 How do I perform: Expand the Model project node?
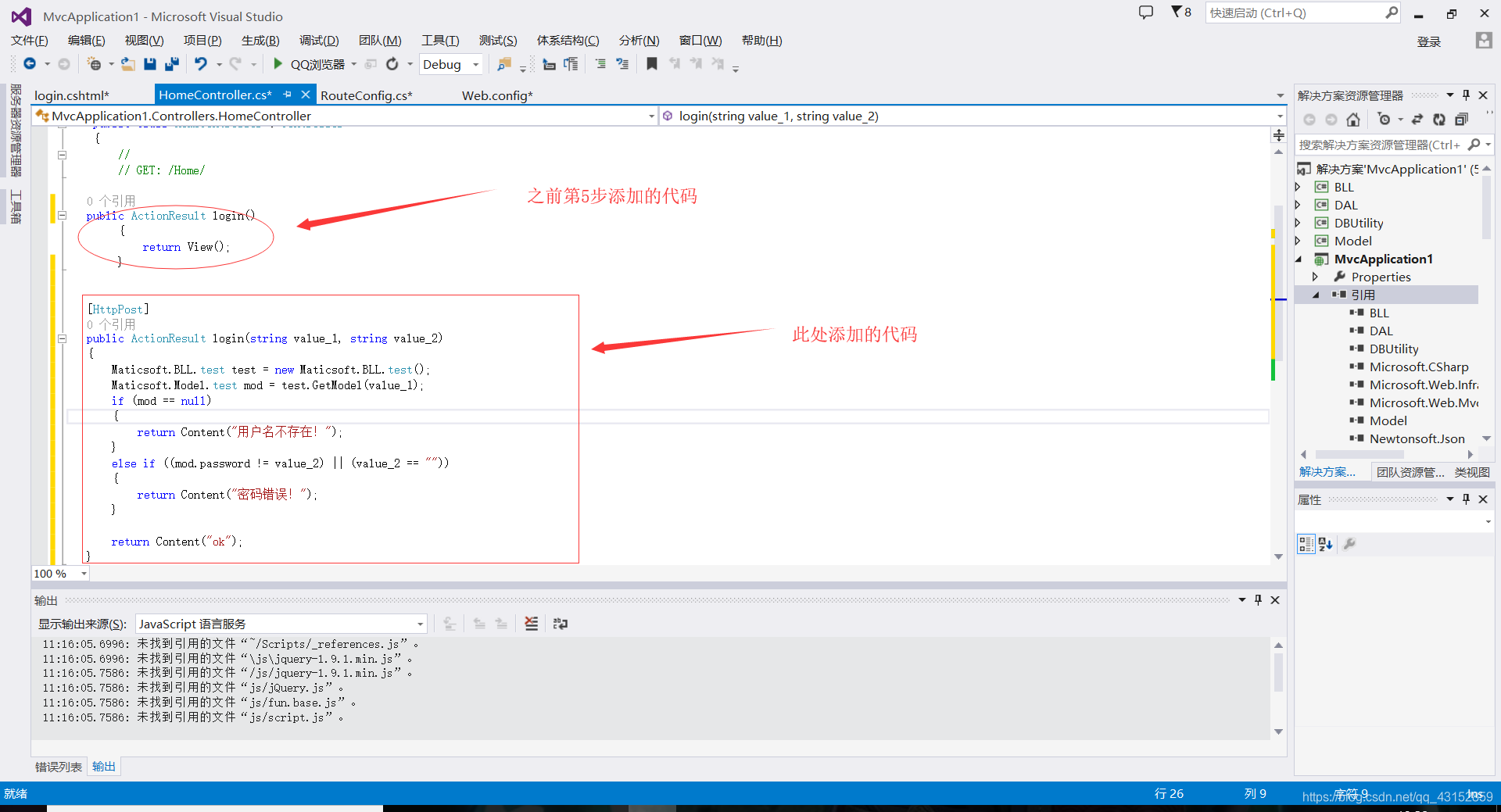coord(1299,241)
